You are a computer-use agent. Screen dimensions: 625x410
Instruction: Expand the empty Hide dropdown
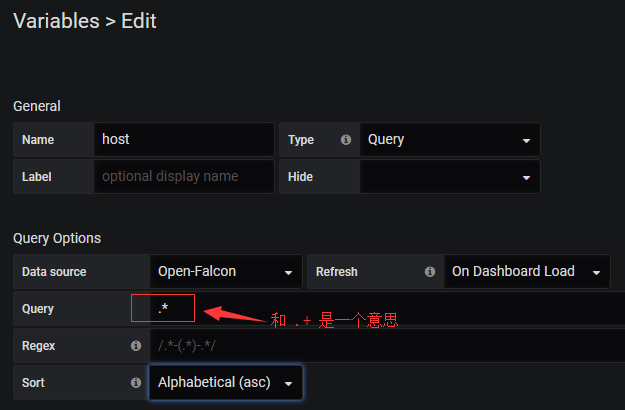449,177
